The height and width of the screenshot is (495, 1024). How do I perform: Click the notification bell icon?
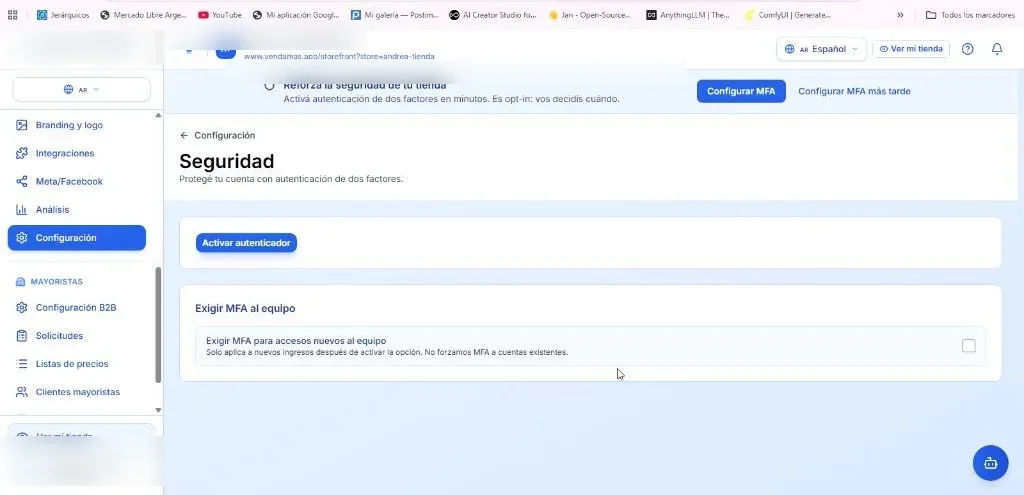pyautogui.click(x=997, y=49)
